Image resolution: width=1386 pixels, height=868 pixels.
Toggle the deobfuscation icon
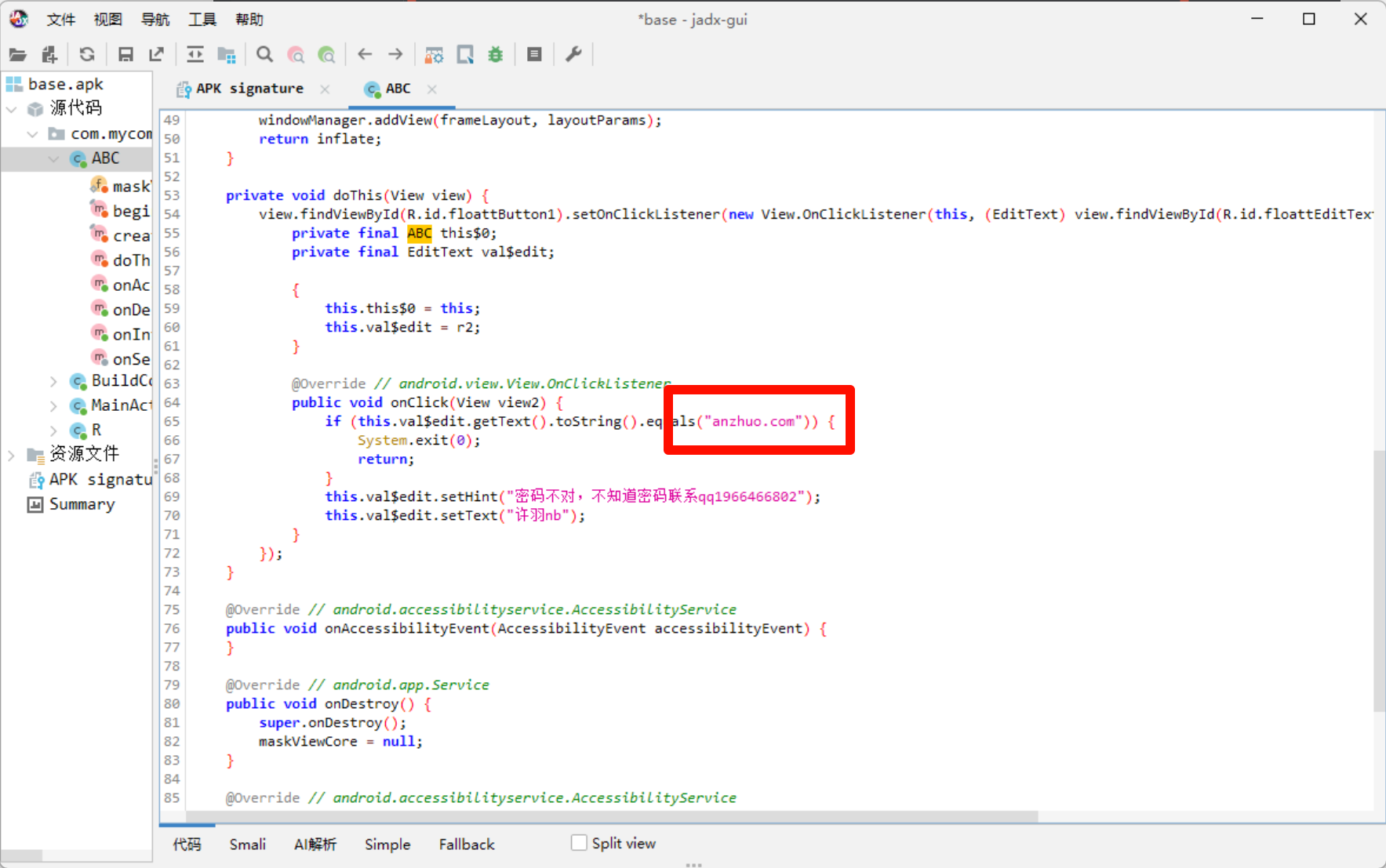pyautogui.click(x=434, y=55)
